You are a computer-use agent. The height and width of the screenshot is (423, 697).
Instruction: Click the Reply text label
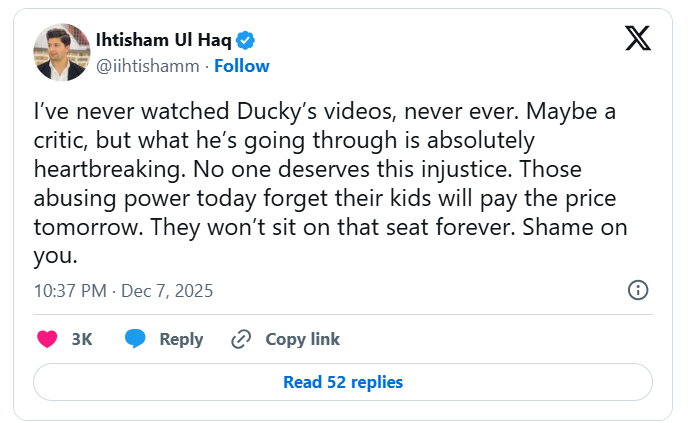(181, 339)
